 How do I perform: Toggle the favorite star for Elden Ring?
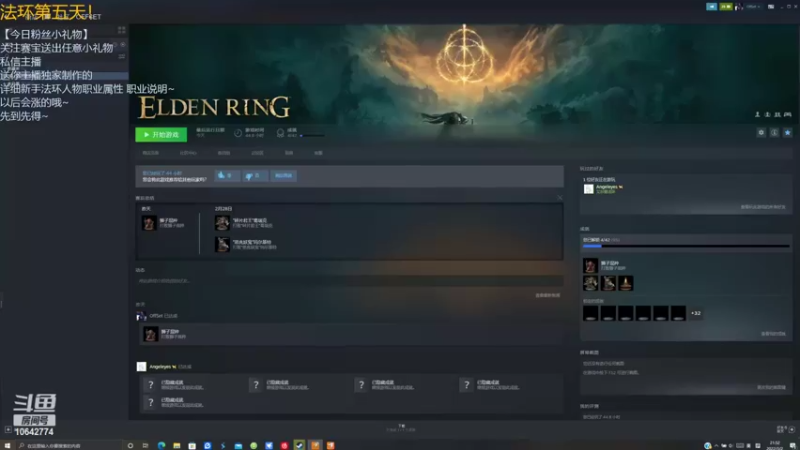pyautogui.click(x=787, y=133)
